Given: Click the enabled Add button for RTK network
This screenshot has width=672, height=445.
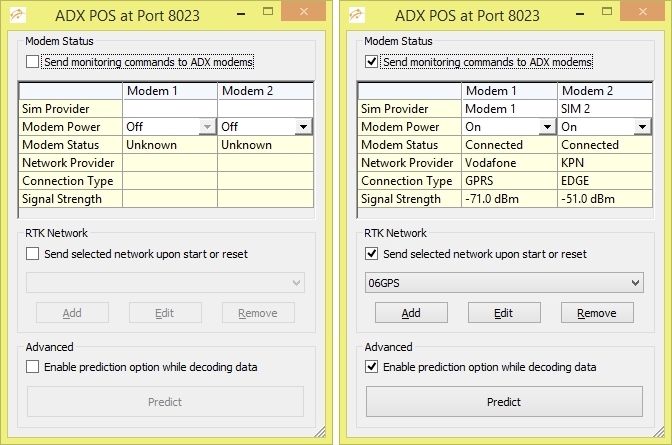Looking at the screenshot, I should coord(411,313).
